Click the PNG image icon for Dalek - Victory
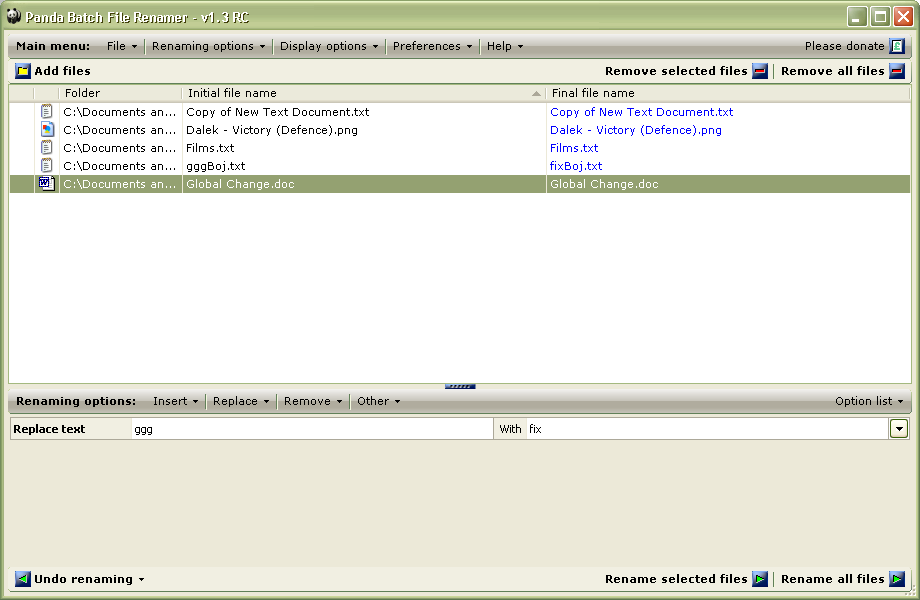920x600 pixels. 47,130
